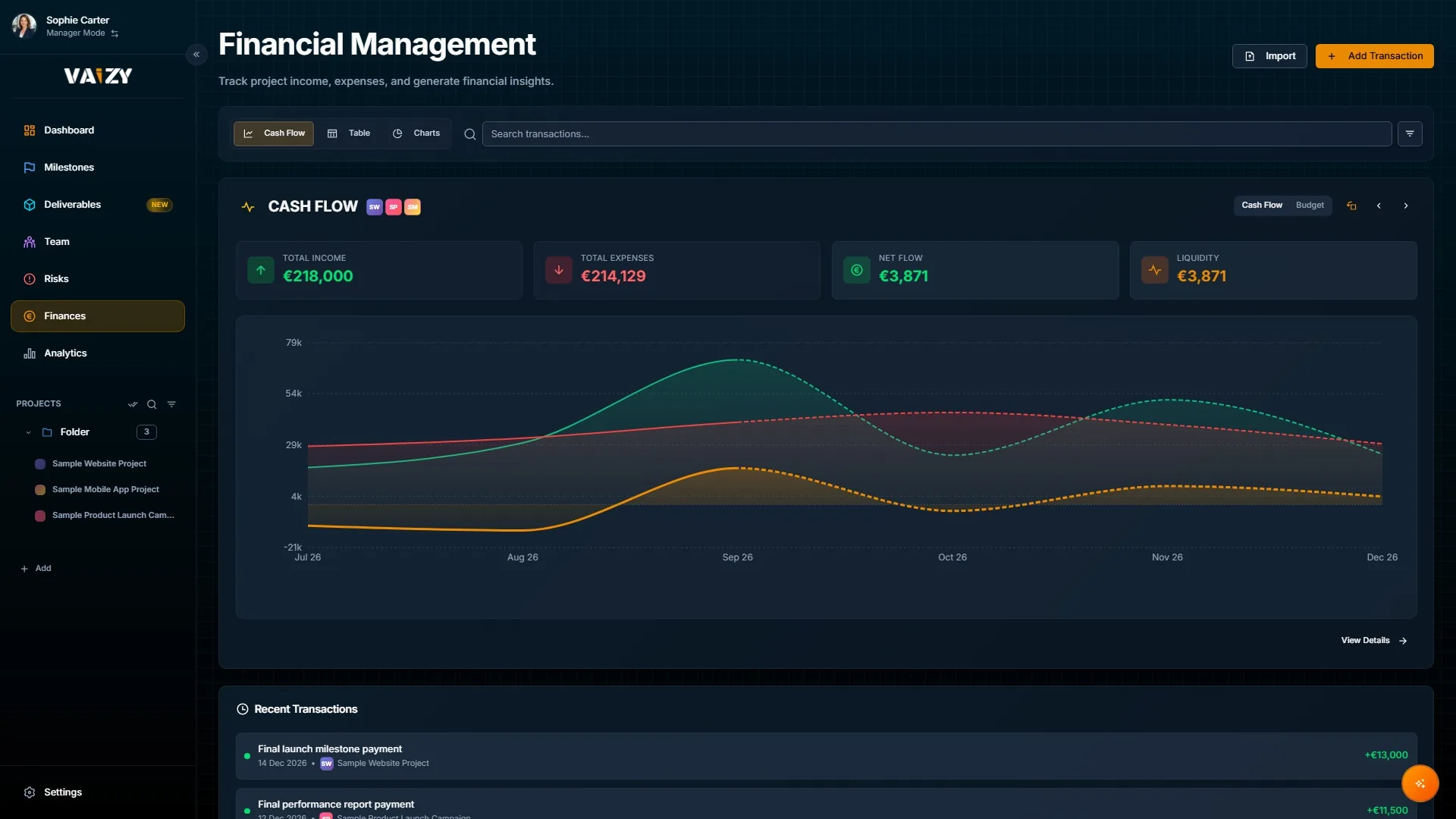The height and width of the screenshot is (819, 1456).
Task: Open the projects filter icon
Action: click(171, 404)
